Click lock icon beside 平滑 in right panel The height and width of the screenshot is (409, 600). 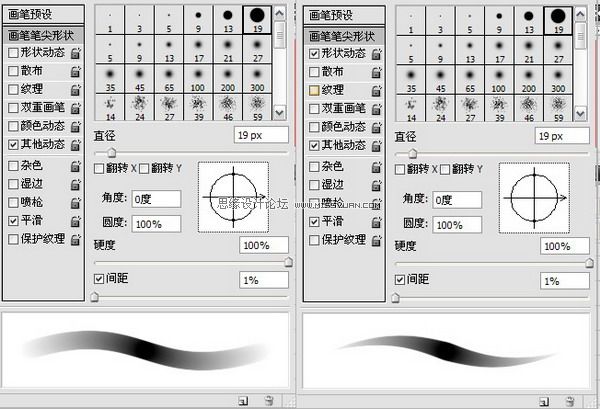coord(375,221)
